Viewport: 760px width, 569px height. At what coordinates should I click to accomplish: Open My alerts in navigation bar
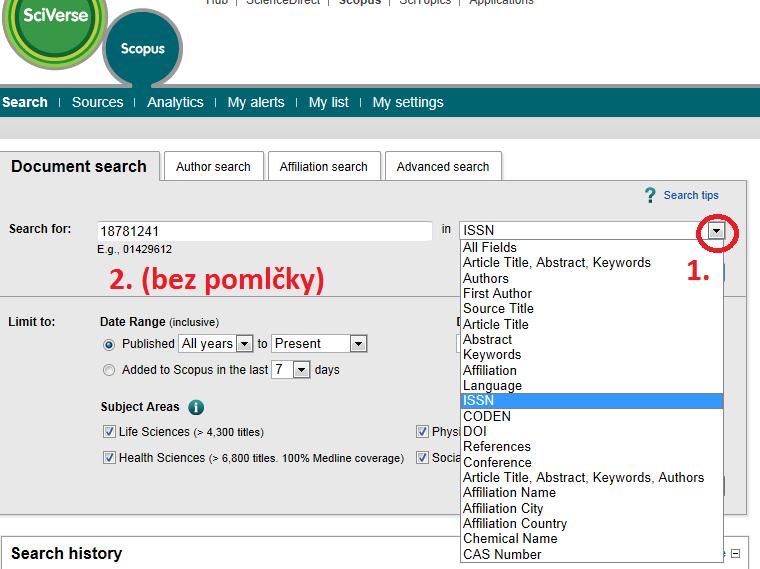coord(256,102)
